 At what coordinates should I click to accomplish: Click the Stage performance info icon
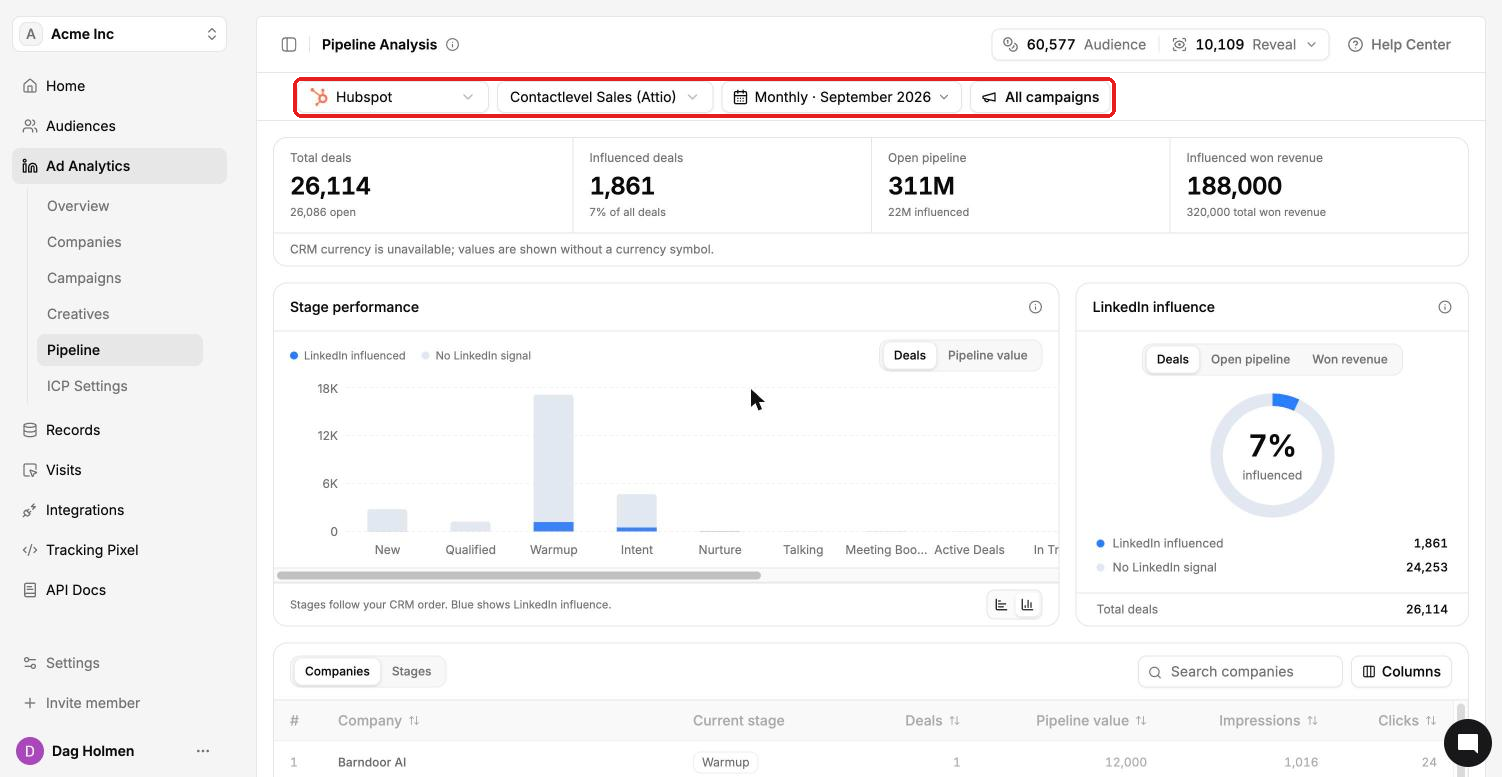coord(1035,307)
